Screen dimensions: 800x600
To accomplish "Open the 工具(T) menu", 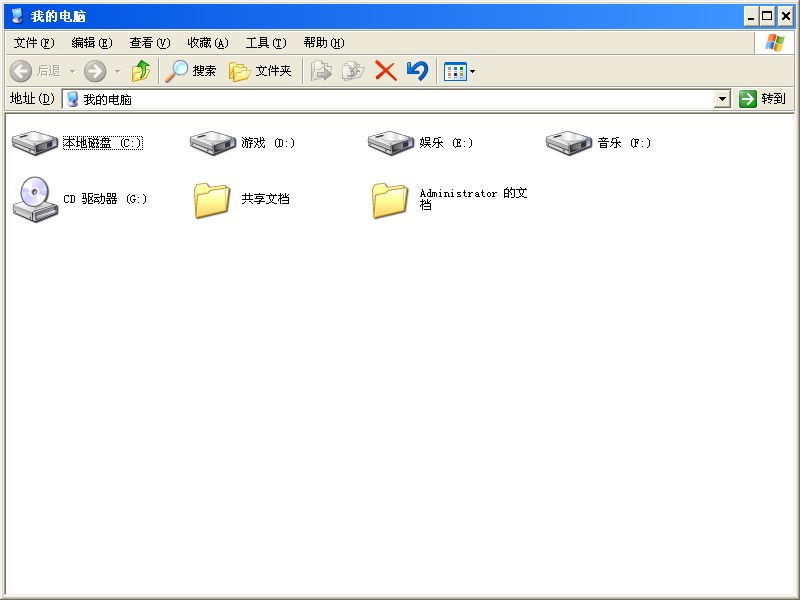I will pos(266,43).
